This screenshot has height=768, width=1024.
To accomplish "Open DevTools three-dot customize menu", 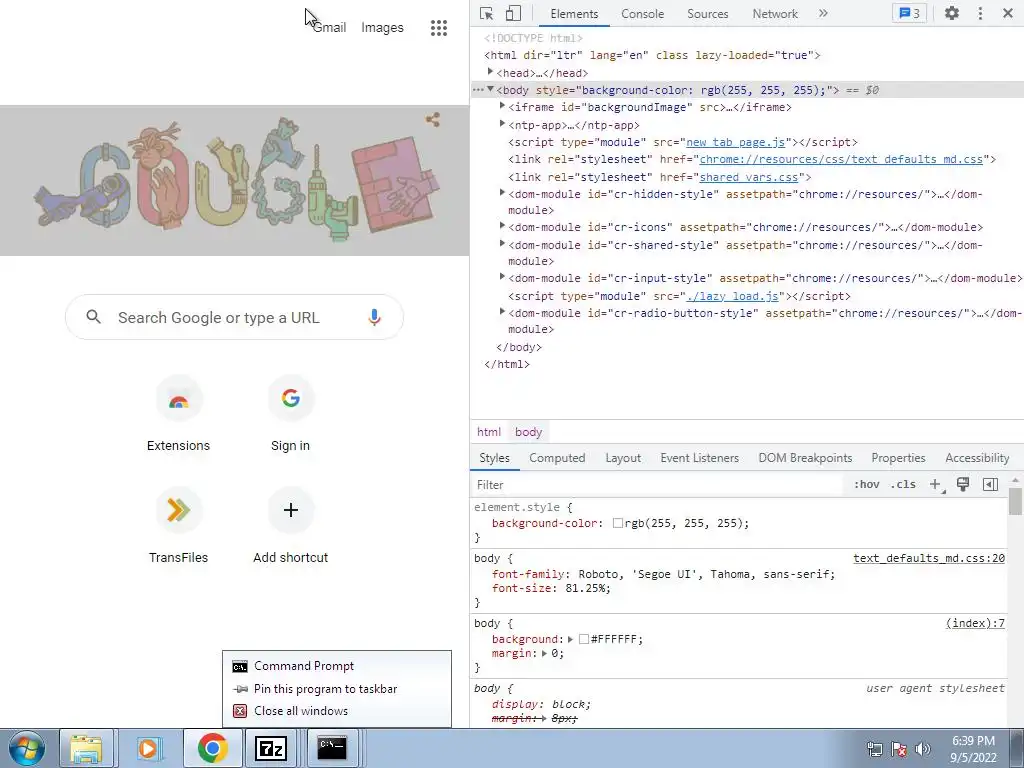I will tap(980, 13).
